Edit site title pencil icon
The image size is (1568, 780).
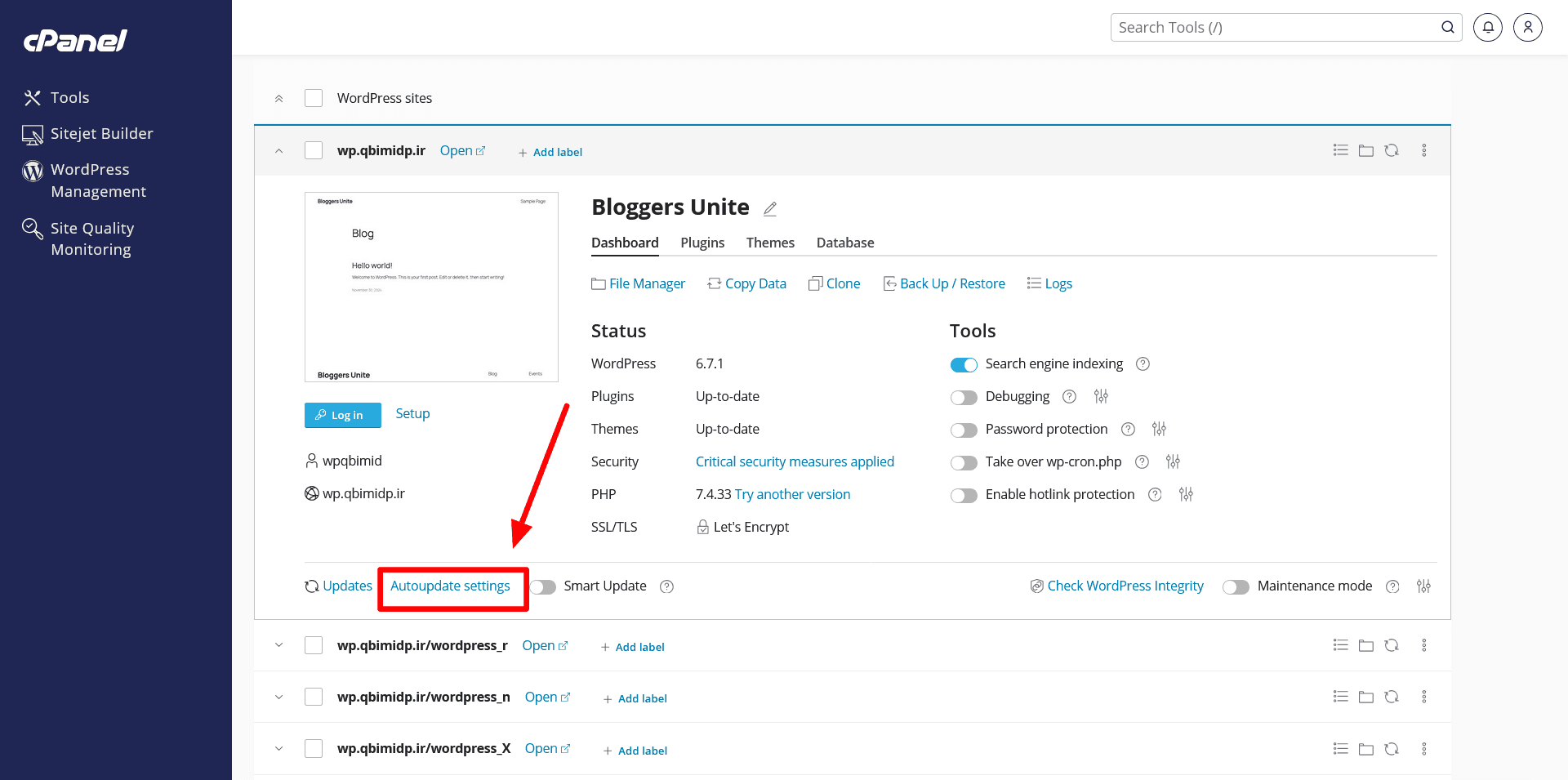(x=770, y=209)
